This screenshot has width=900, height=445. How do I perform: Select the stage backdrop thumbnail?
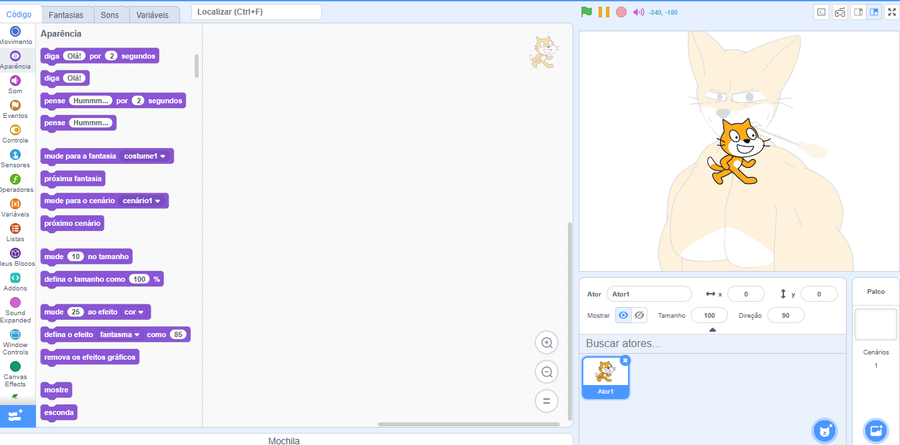point(875,324)
